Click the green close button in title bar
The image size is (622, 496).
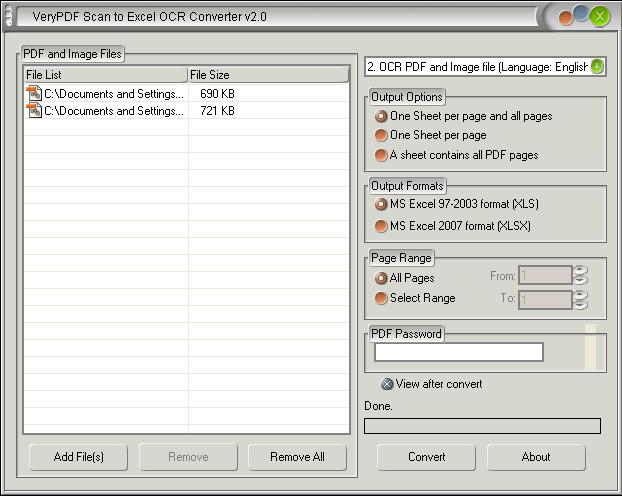pyautogui.click(x=599, y=17)
